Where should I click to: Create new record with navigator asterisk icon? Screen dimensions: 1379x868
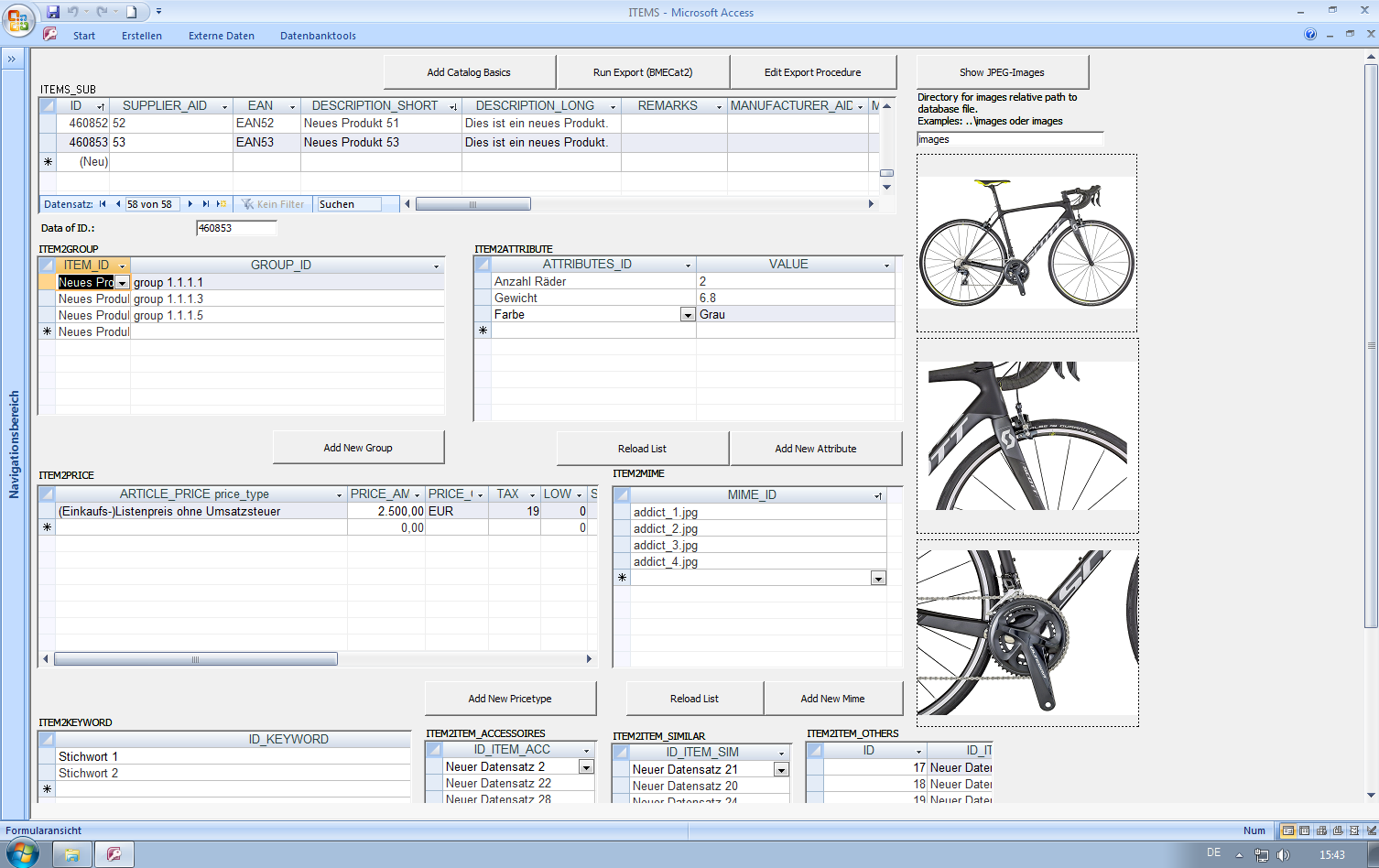[221, 204]
